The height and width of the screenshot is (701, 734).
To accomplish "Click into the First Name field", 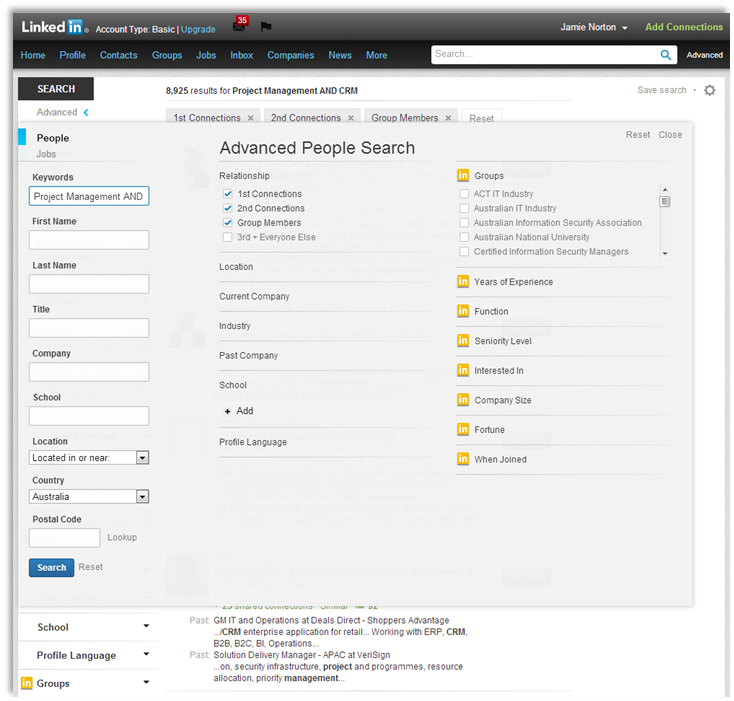I will 89,240.
